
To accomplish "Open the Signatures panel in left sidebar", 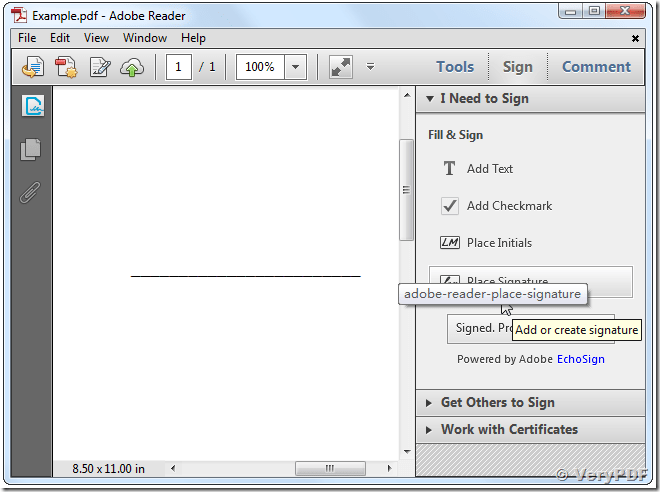I will click(33, 106).
